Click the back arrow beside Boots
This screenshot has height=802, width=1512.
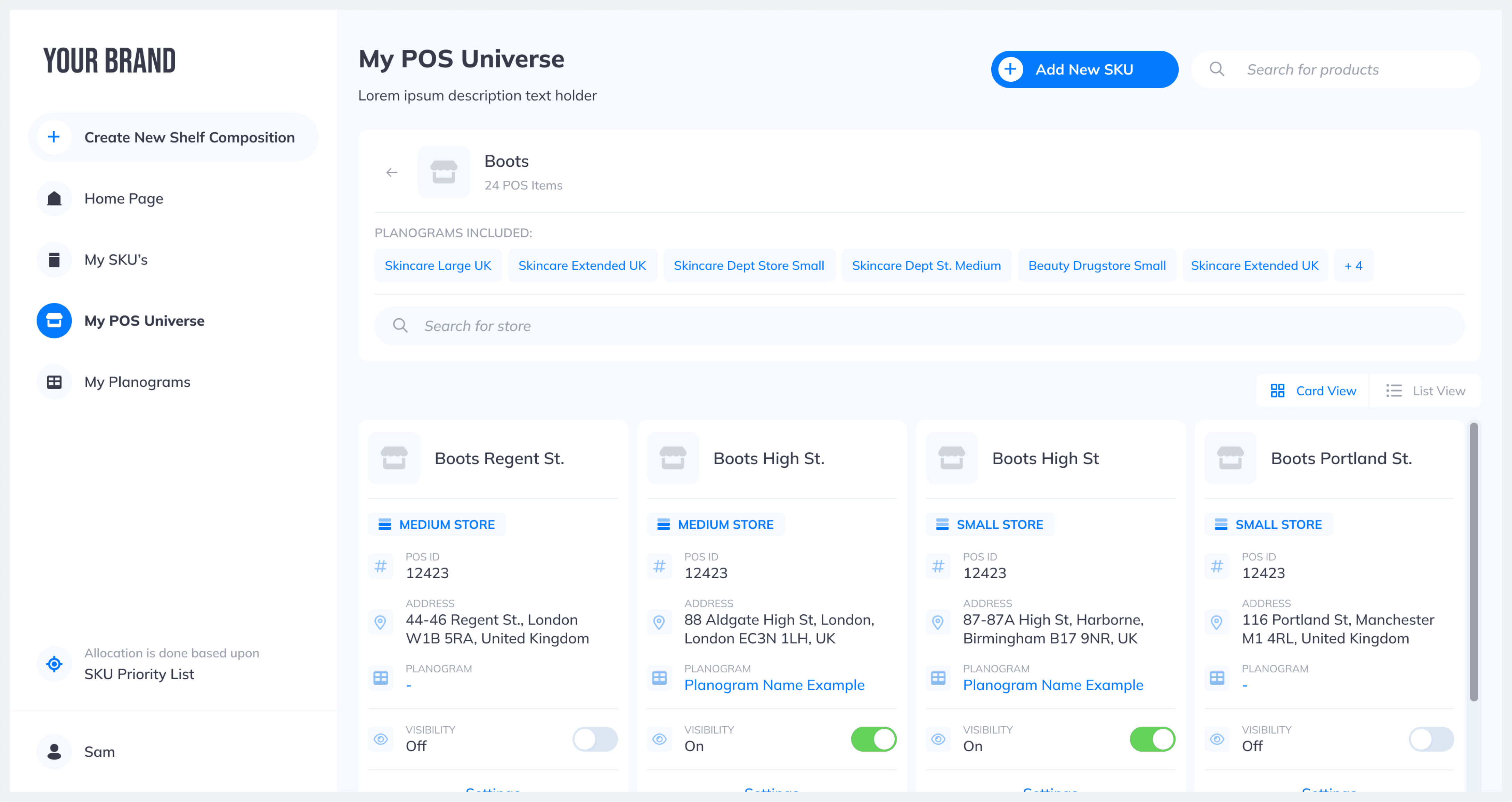(x=391, y=172)
